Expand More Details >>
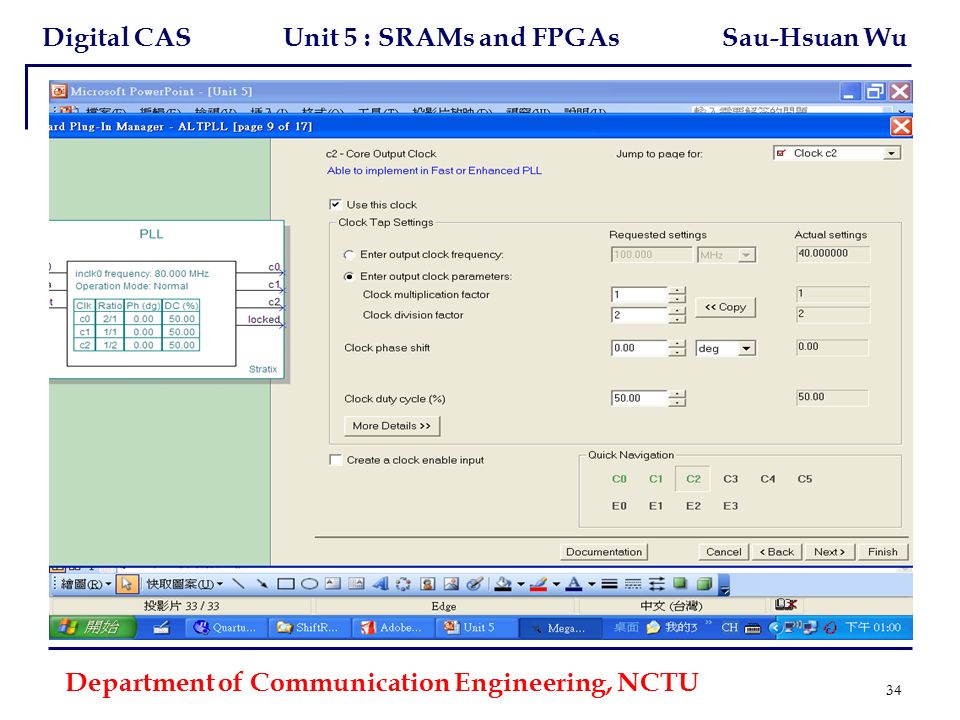 (392, 426)
